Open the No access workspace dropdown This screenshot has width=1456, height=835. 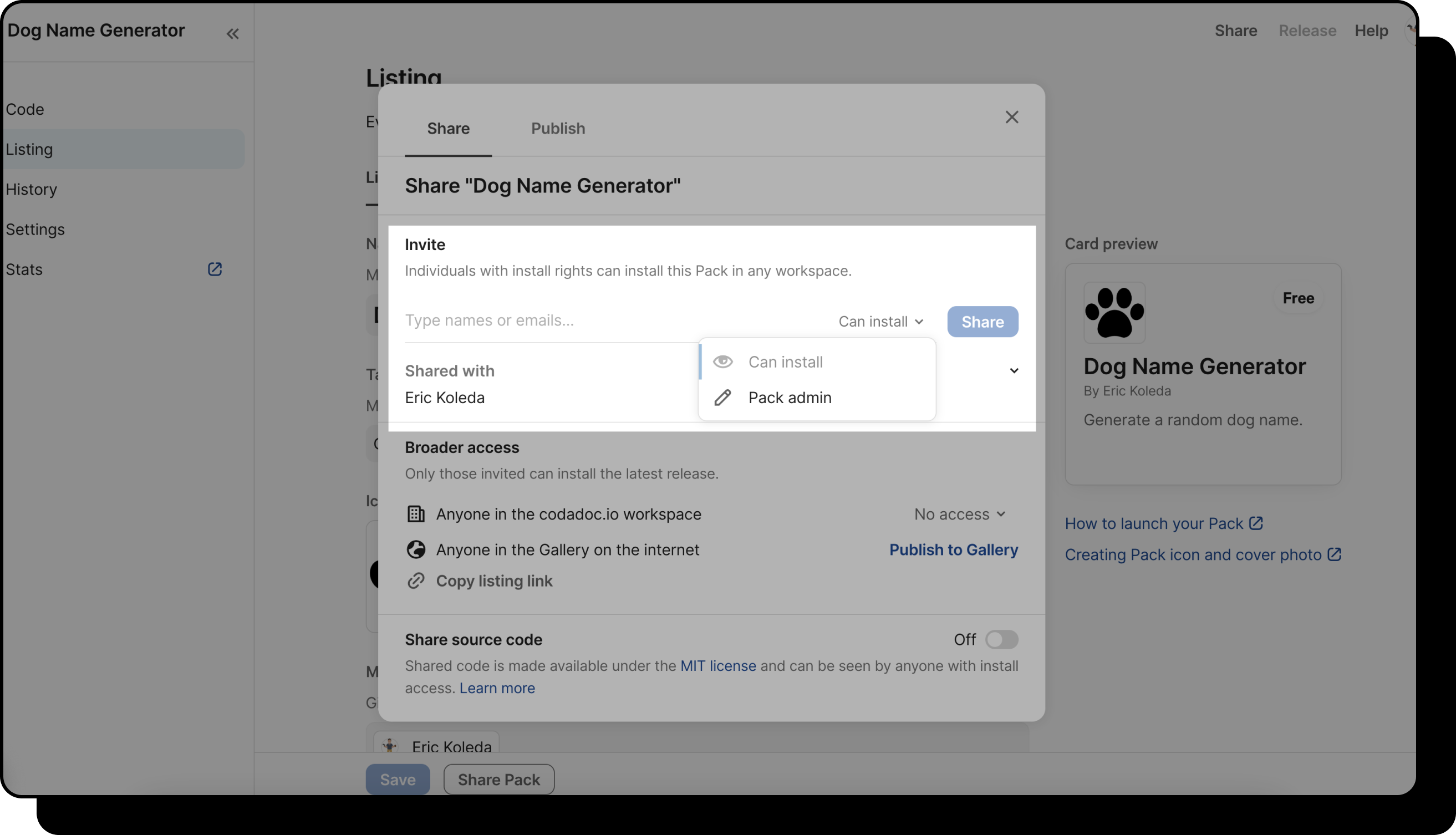tap(959, 514)
